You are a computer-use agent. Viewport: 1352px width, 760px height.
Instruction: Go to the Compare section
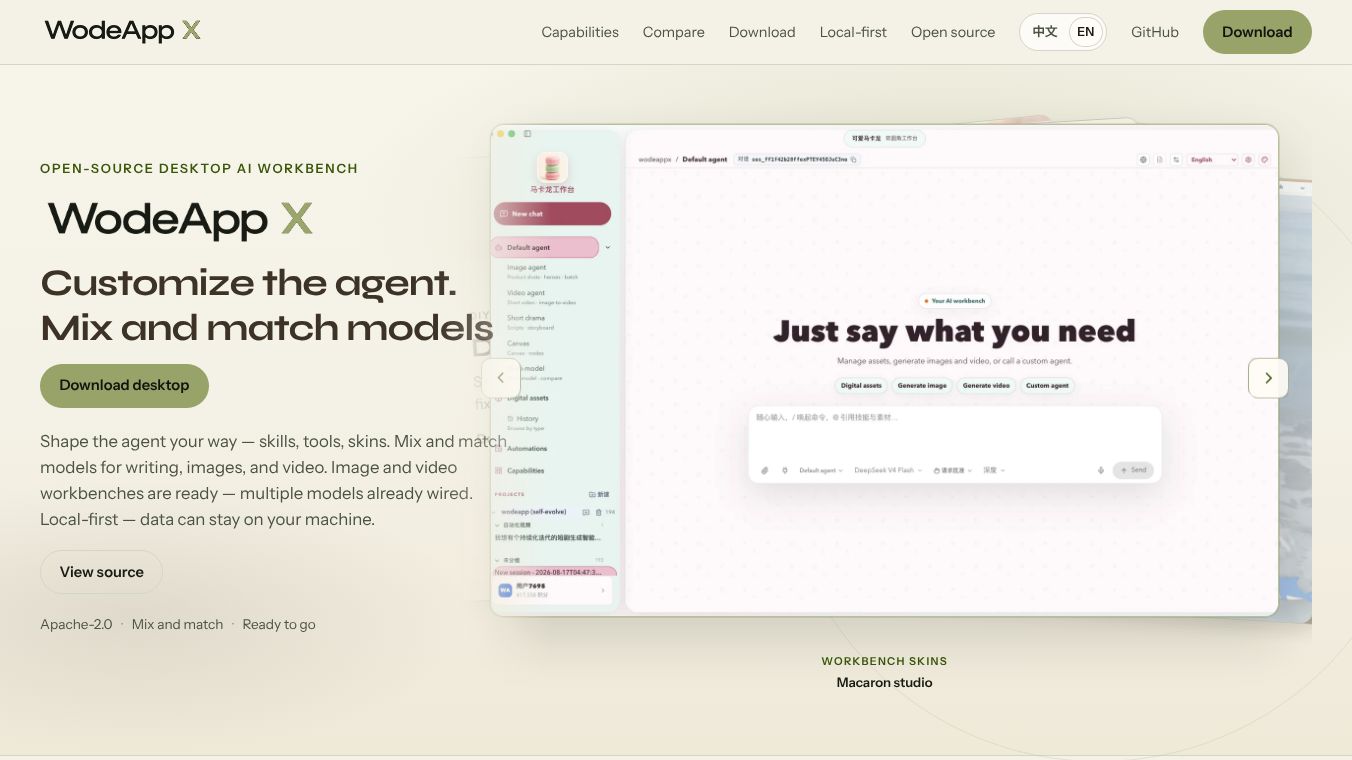click(x=674, y=32)
